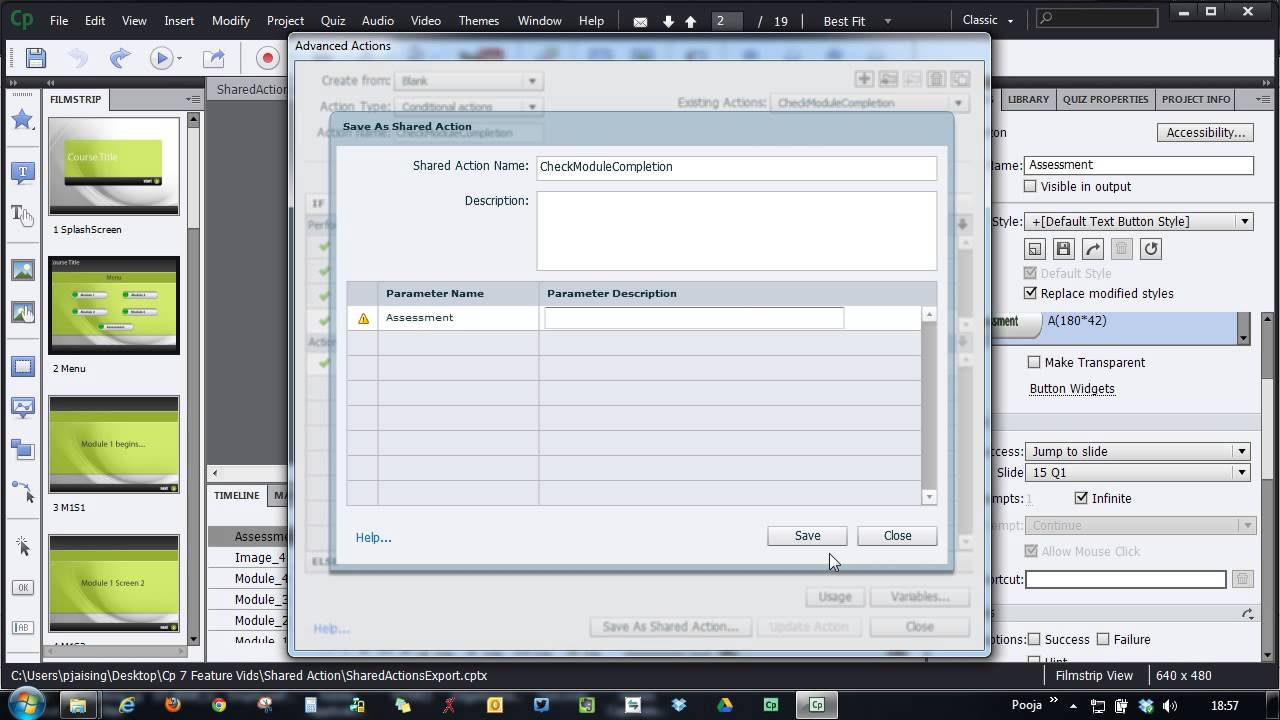Screen dimensions: 1280x720
Task: Open the Slide 15 Q1 dropdown
Action: click(1139, 472)
